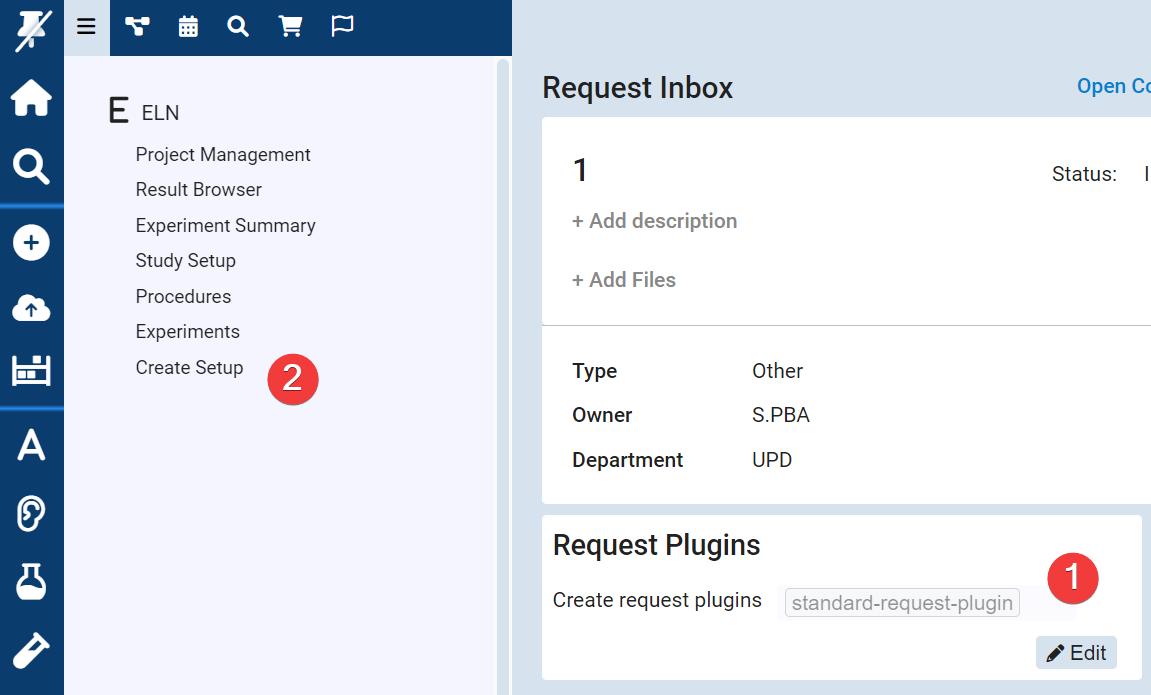Click the shopping cart icon

point(290,27)
